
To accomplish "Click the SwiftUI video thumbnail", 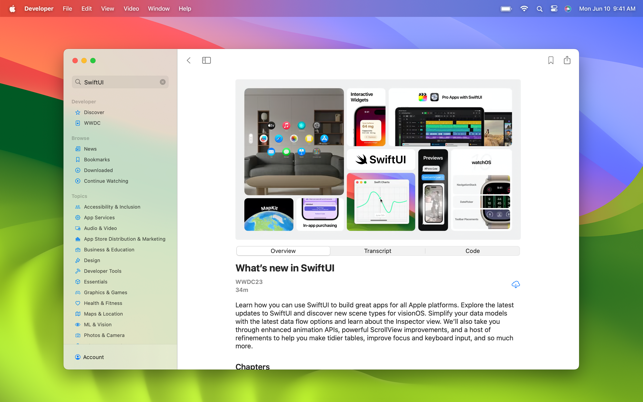I will [x=378, y=159].
